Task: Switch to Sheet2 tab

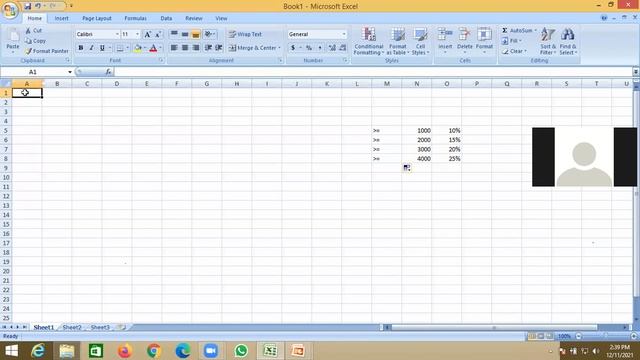Action: pos(72,327)
